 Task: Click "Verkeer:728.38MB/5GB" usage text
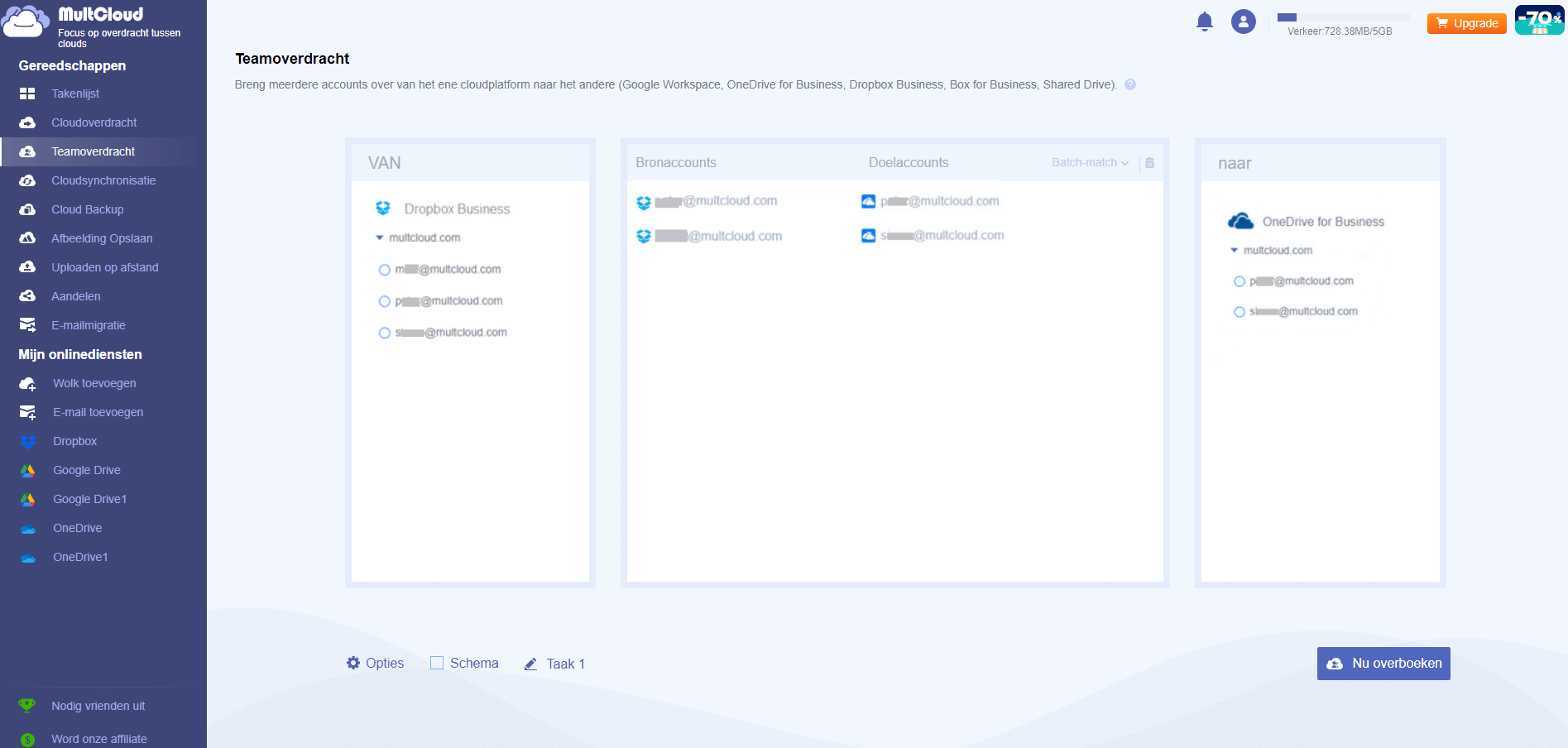click(x=1340, y=31)
